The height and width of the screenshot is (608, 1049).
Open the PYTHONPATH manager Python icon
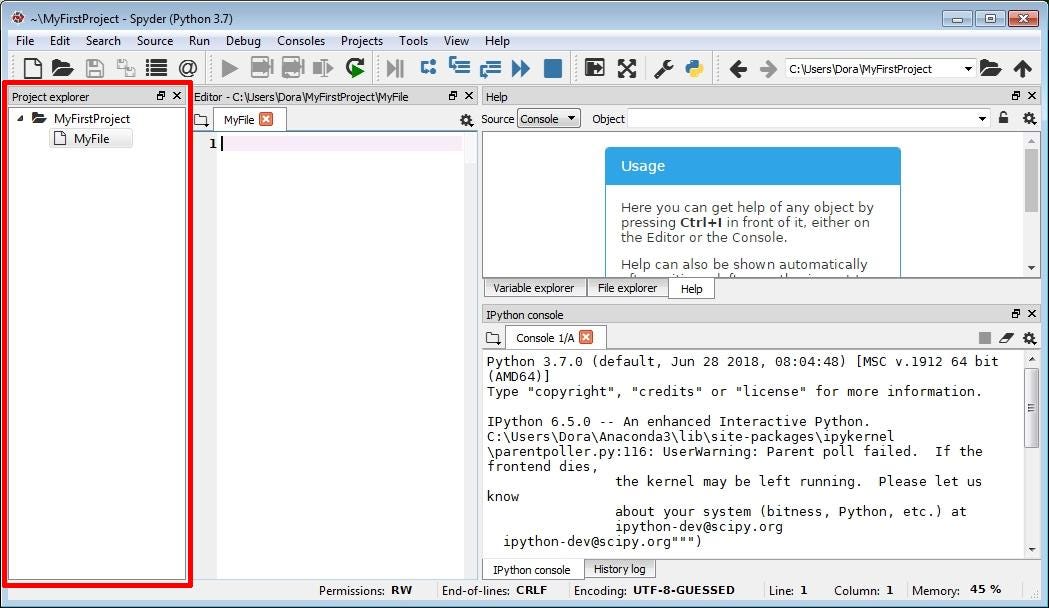695,68
